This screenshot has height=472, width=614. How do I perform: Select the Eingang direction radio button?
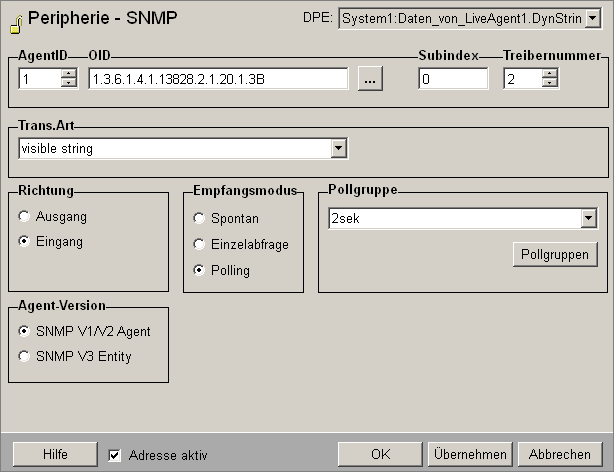[x=25, y=241]
